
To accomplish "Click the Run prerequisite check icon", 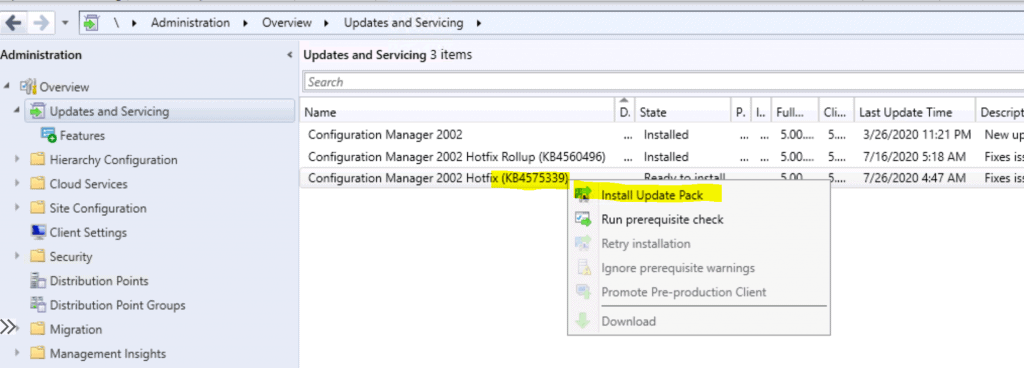I will pos(583,219).
